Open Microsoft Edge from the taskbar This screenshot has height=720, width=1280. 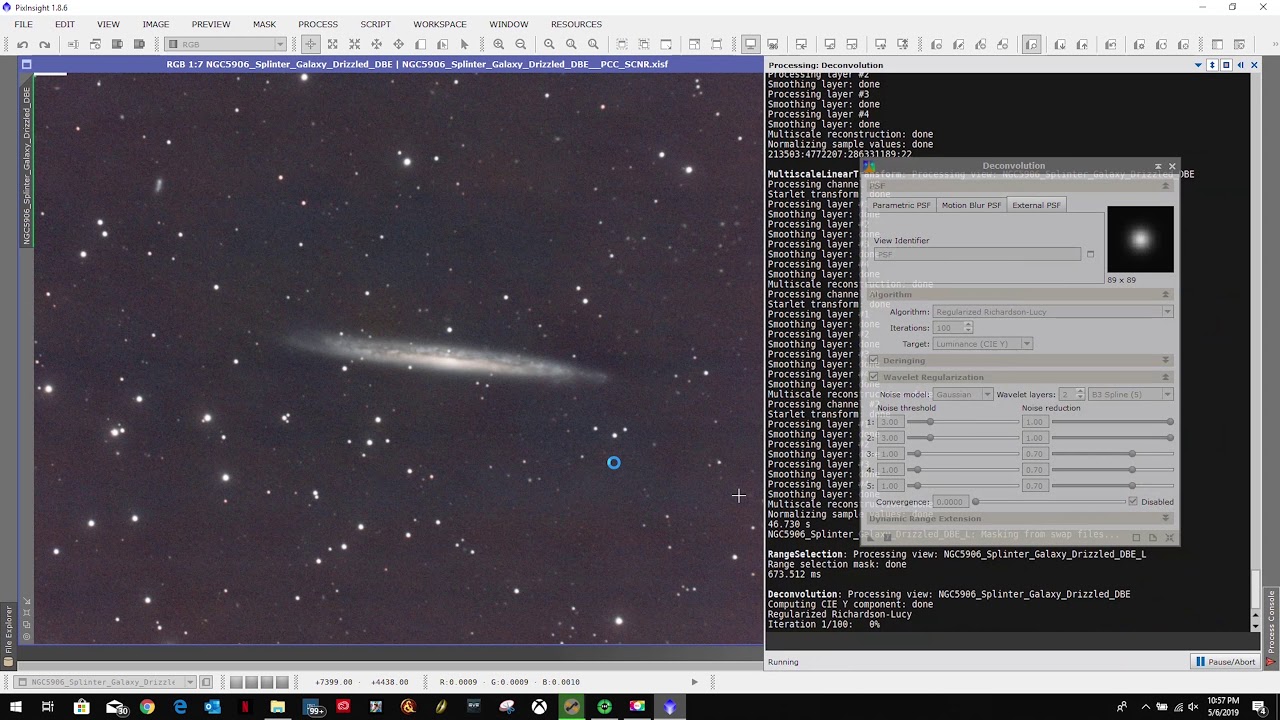(180, 707)
